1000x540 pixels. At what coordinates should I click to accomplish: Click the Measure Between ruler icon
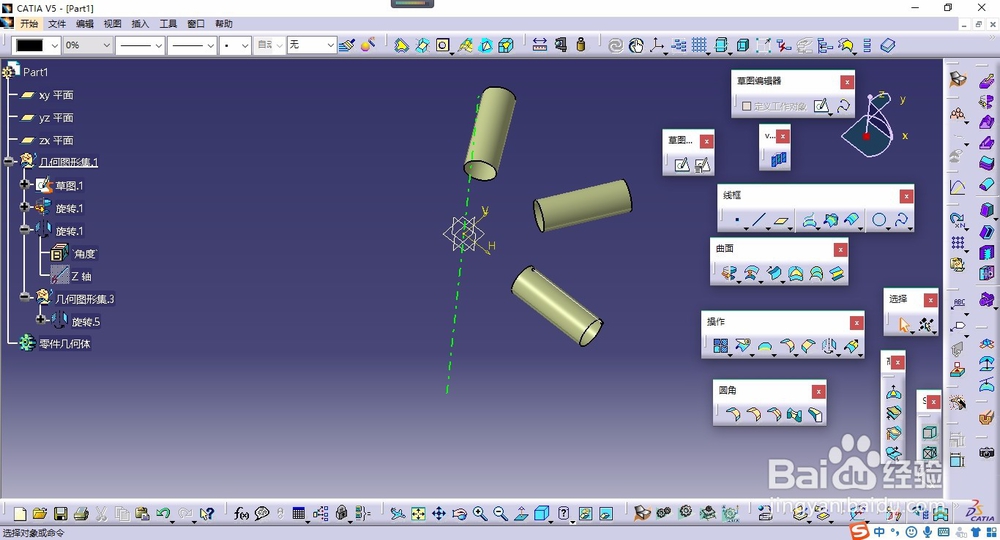(x=540, y=45)
